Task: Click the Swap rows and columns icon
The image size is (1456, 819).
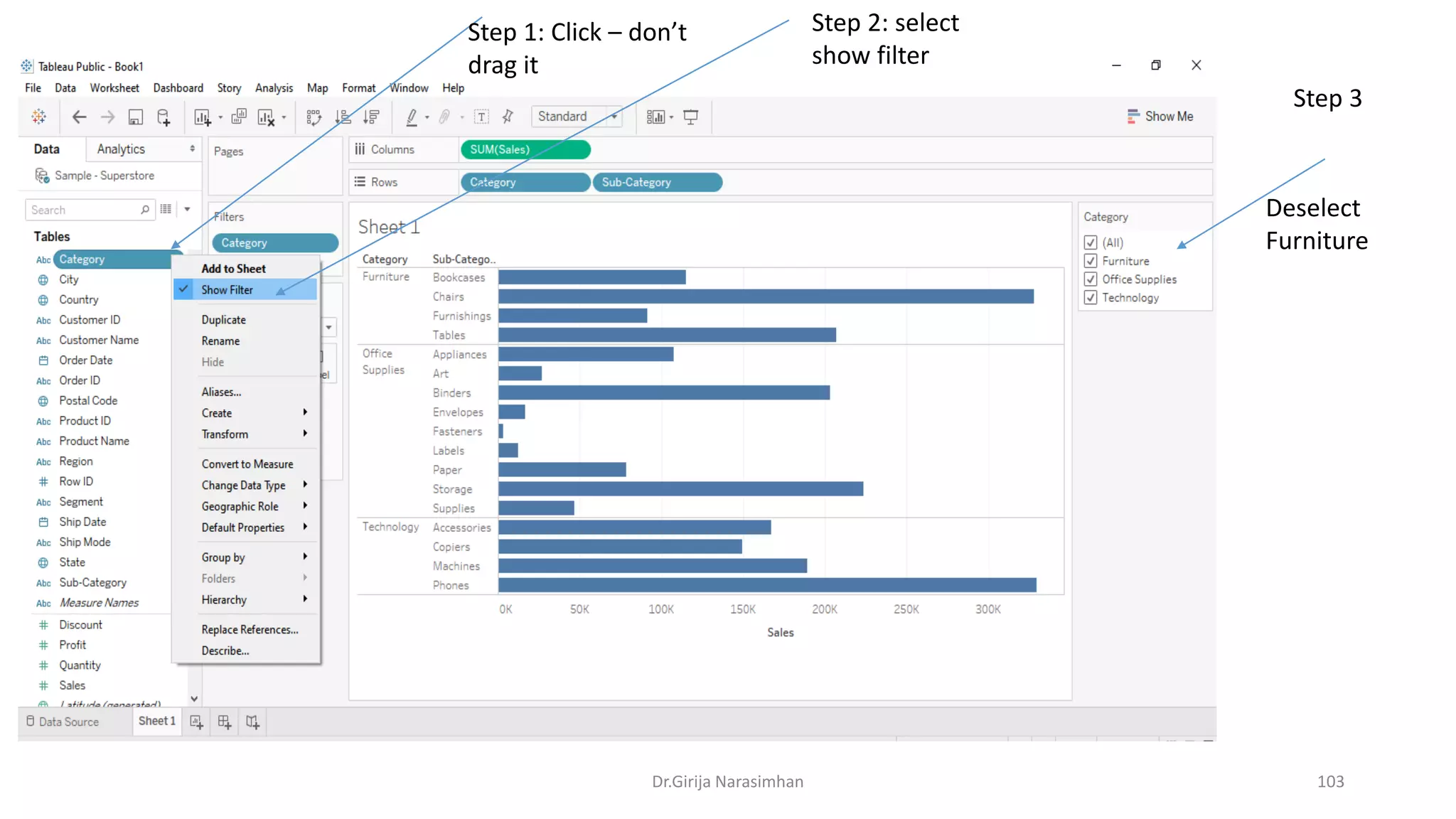Action: 314,117
